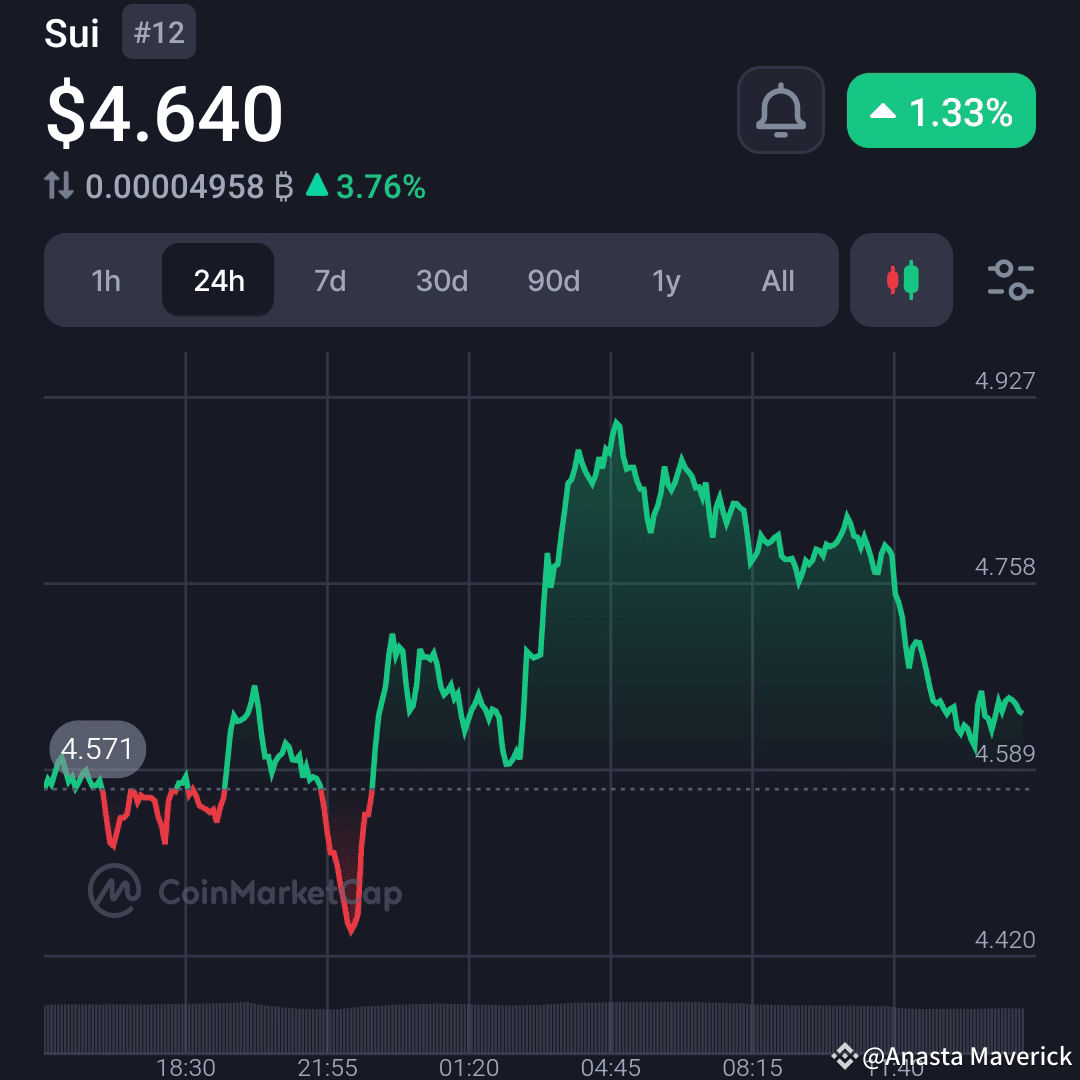Click the #12 rank badge
The height and width of the screenshot is (1080, 1080).
pyautogui.click(x=159, y=31)
